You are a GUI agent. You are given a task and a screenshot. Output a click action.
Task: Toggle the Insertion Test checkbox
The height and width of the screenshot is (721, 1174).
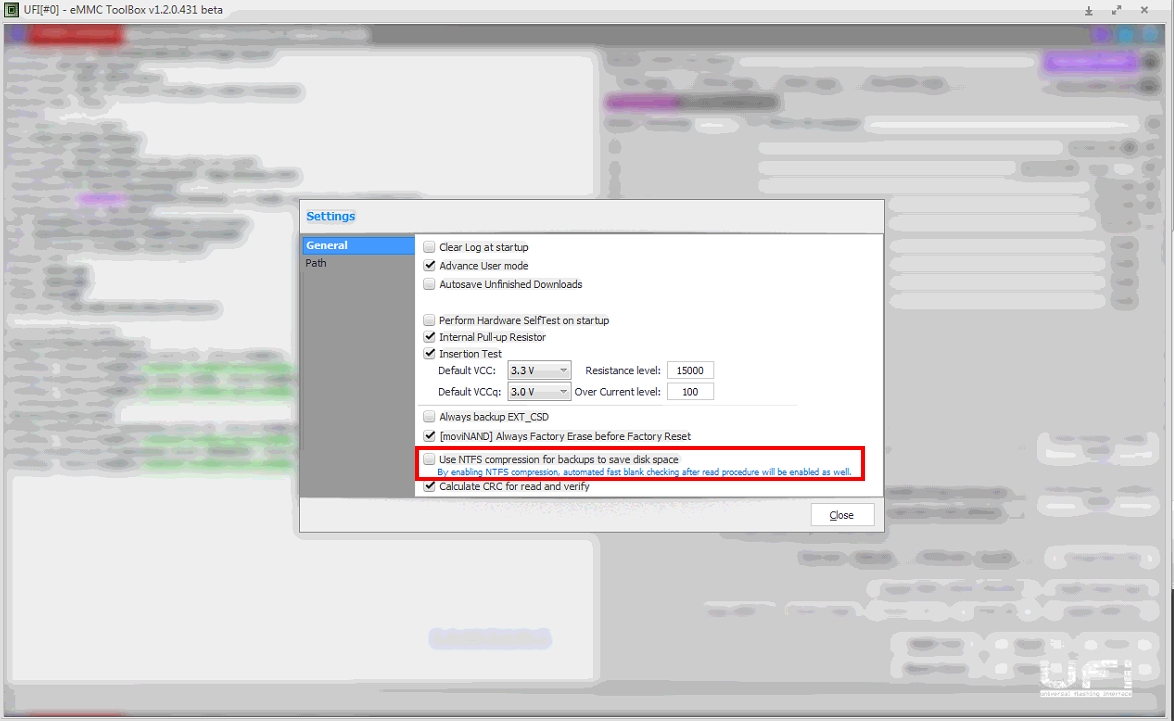(x=429, y=353)
